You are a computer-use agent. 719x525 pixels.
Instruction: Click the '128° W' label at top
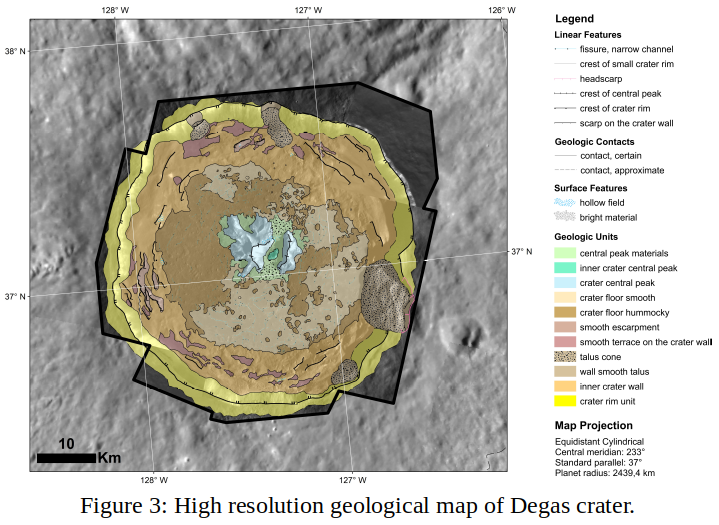(x=115, y=10)
